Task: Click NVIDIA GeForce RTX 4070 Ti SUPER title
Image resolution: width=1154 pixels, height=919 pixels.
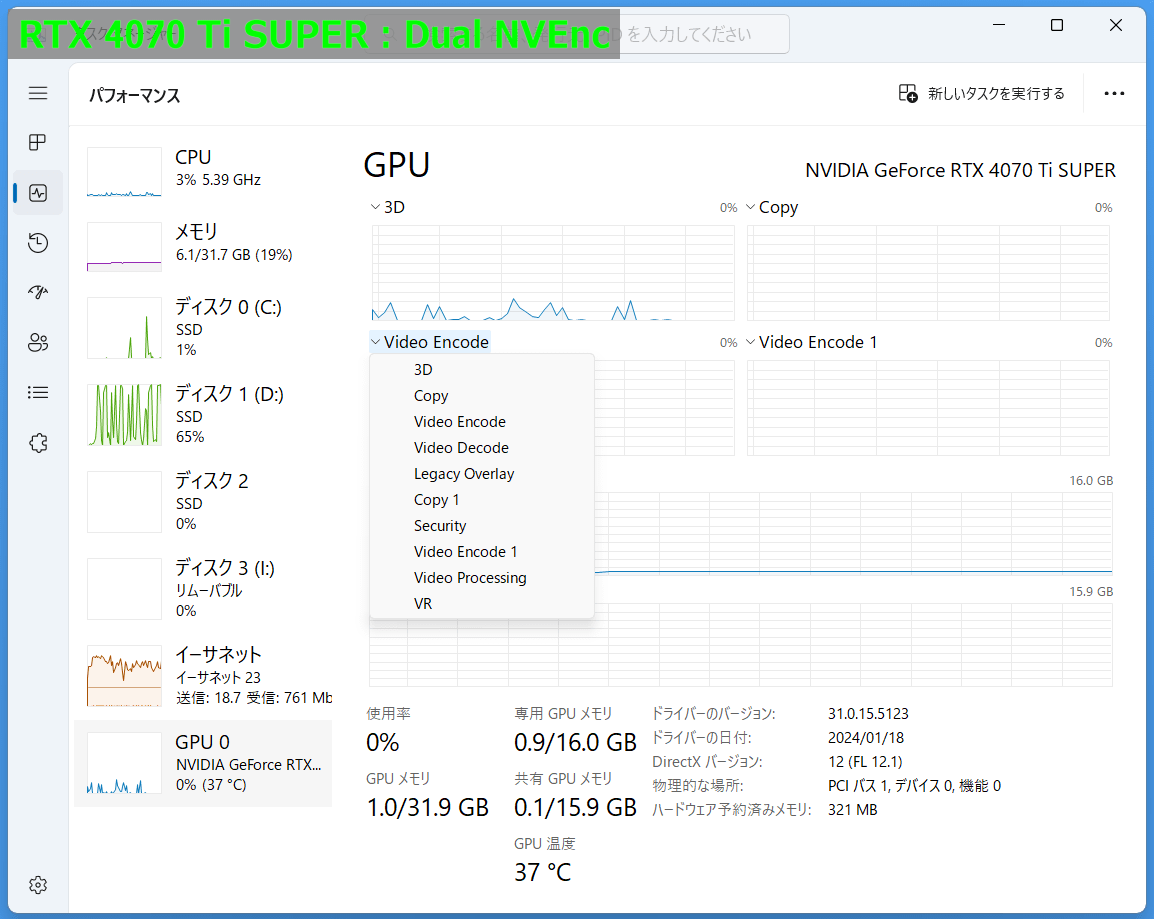Action: [960, 170]
